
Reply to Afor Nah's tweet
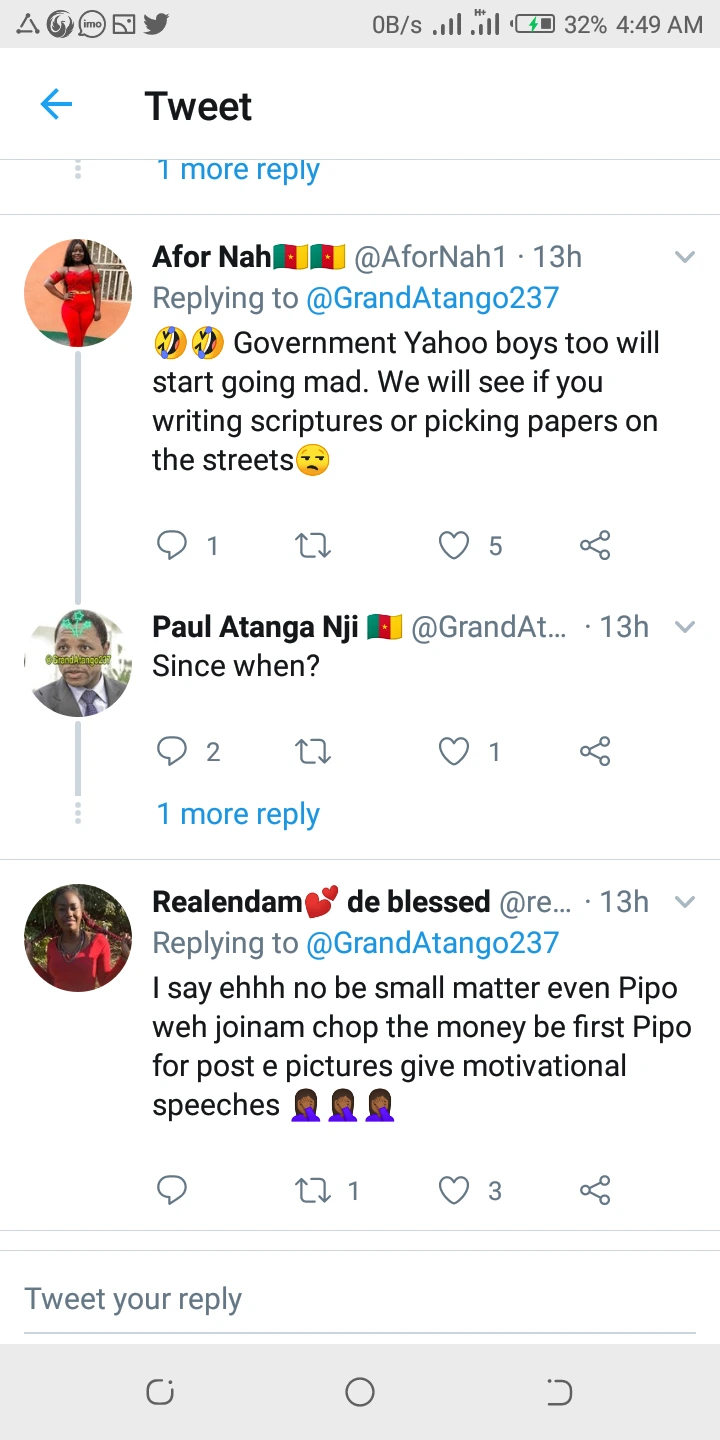pos(173,545)
